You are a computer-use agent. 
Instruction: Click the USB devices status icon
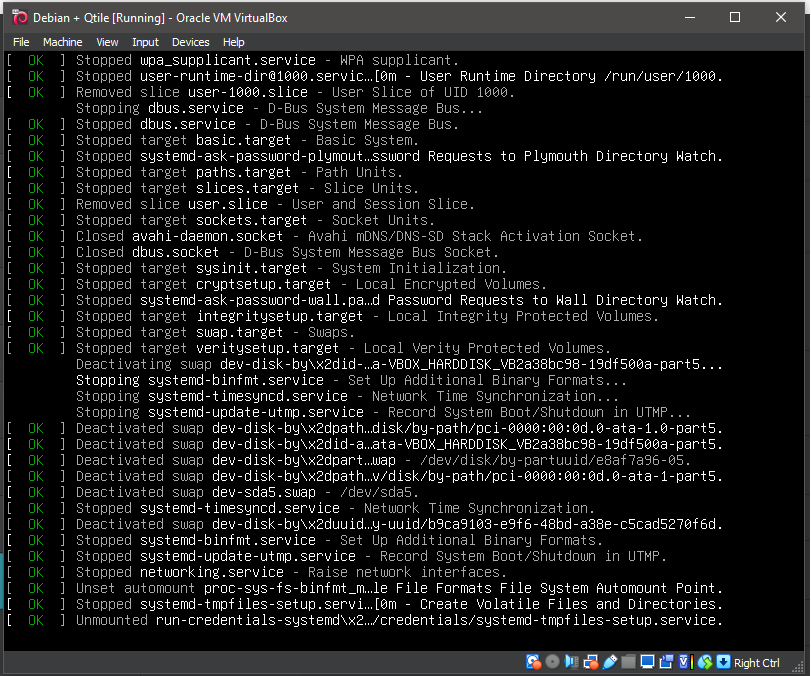point(609,662)
